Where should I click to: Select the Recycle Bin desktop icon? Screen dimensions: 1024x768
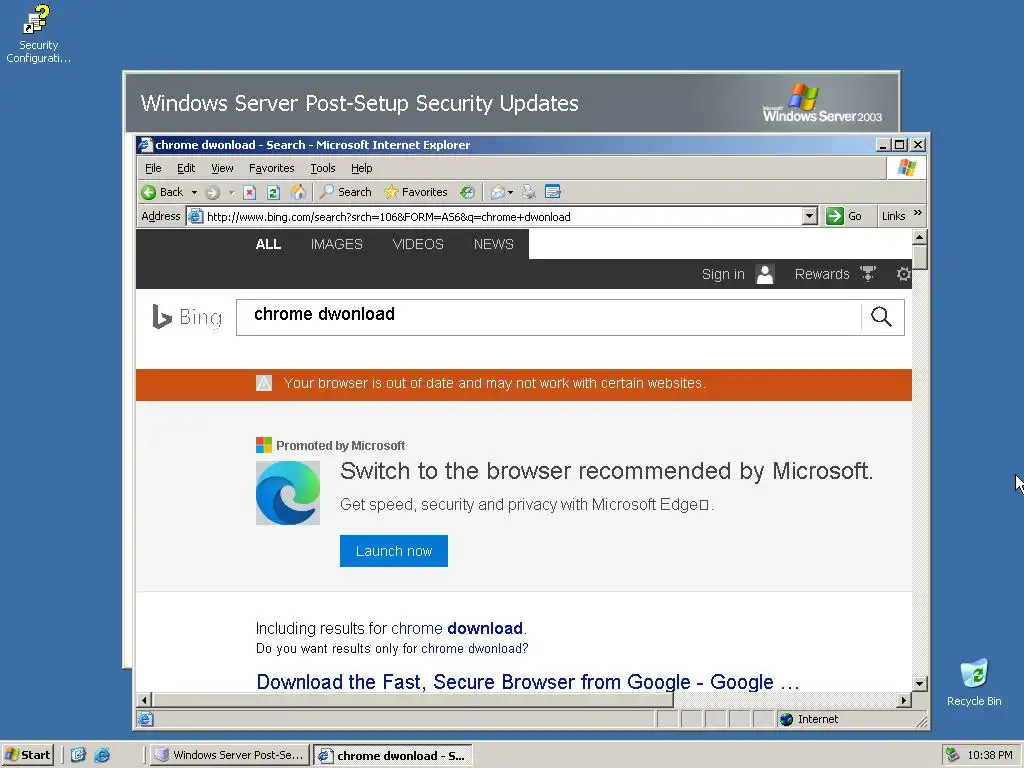point(974,682)
